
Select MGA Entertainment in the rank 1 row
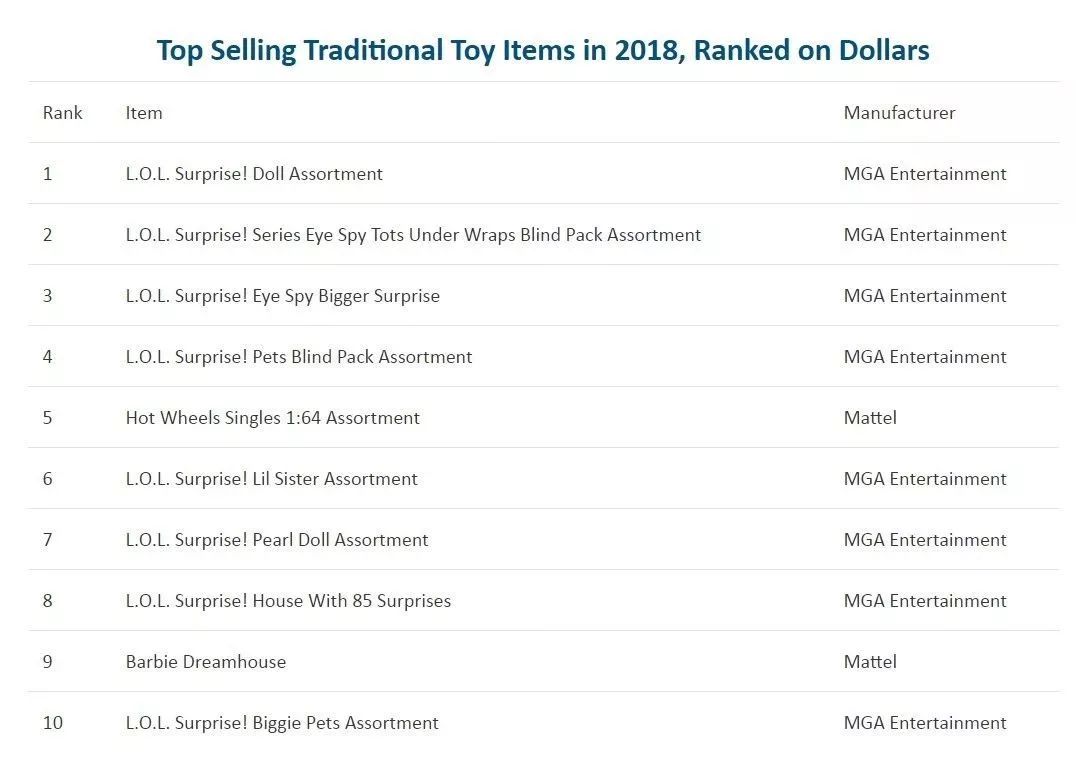point(925,174)
